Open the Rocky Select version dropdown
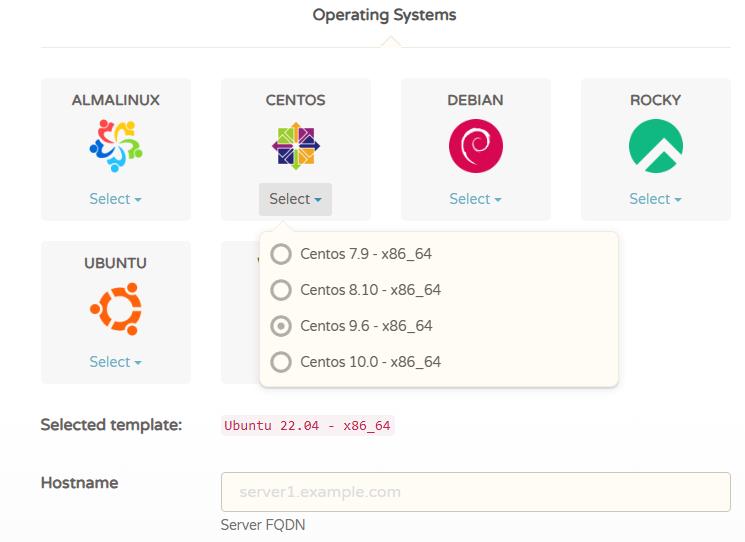Screen dimensions: 745x542 pos(655,199)
